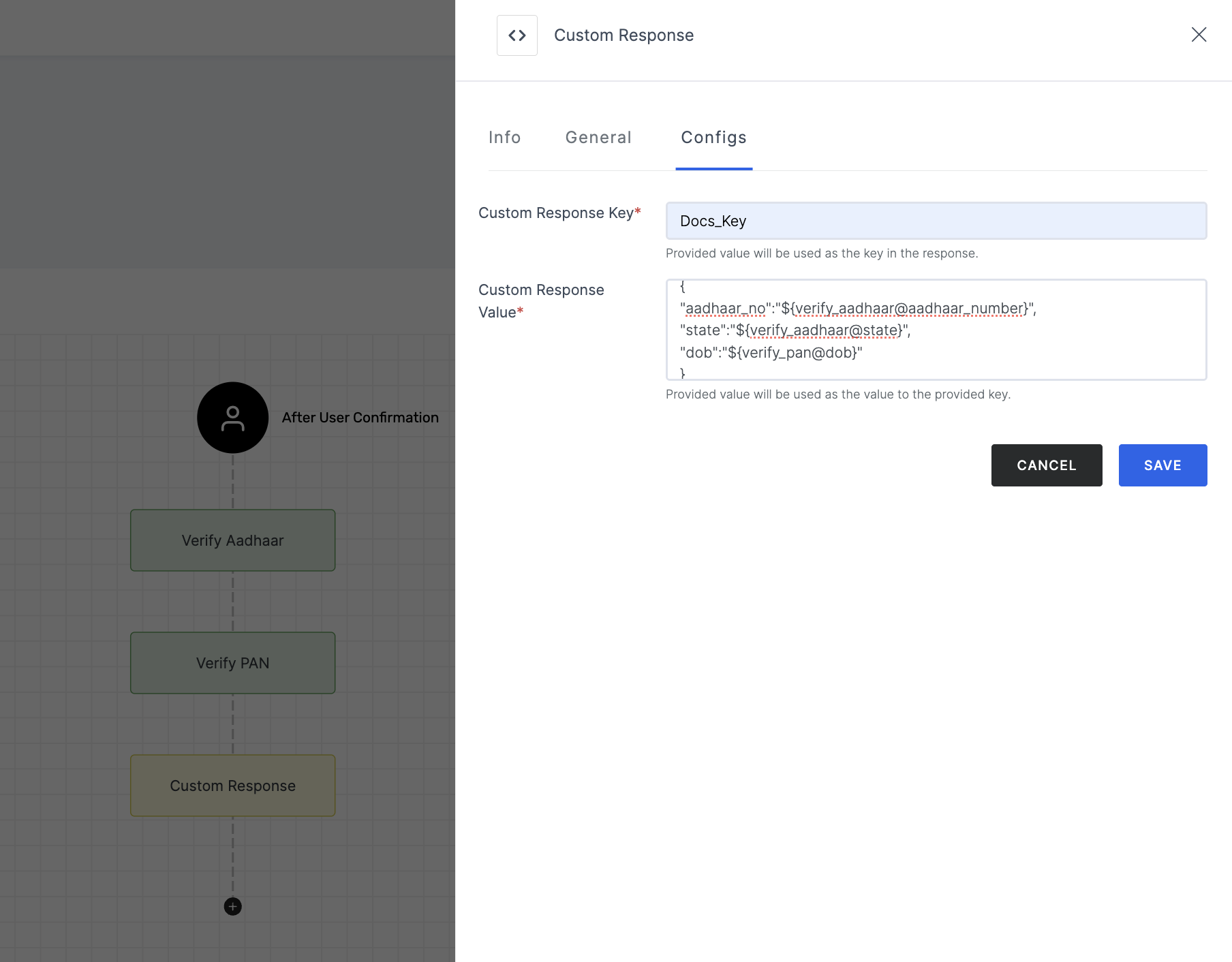Screen dimensions: 1232x962
Task: Click the code brackets icon beside Custom Response
Action: 517,35
